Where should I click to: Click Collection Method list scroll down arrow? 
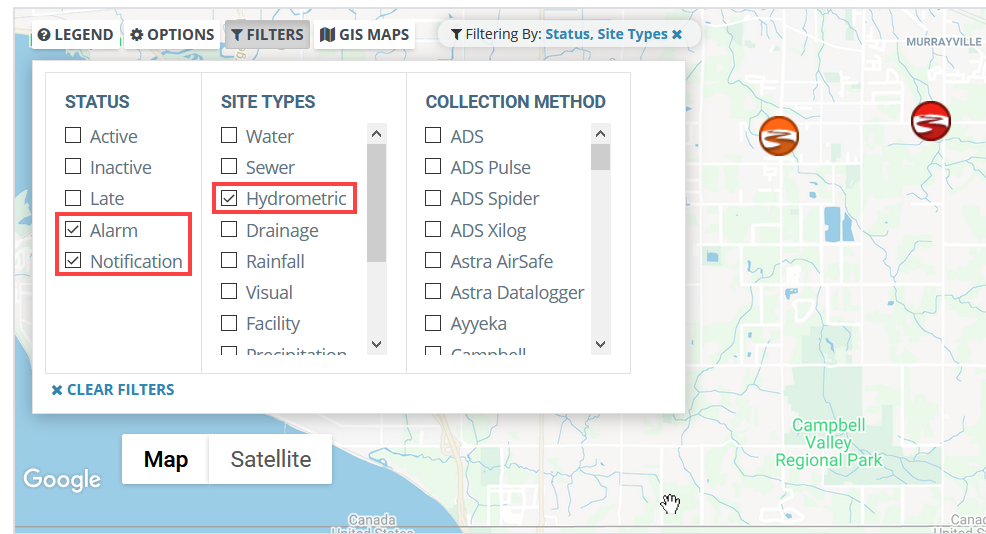(x=601, y=344)
